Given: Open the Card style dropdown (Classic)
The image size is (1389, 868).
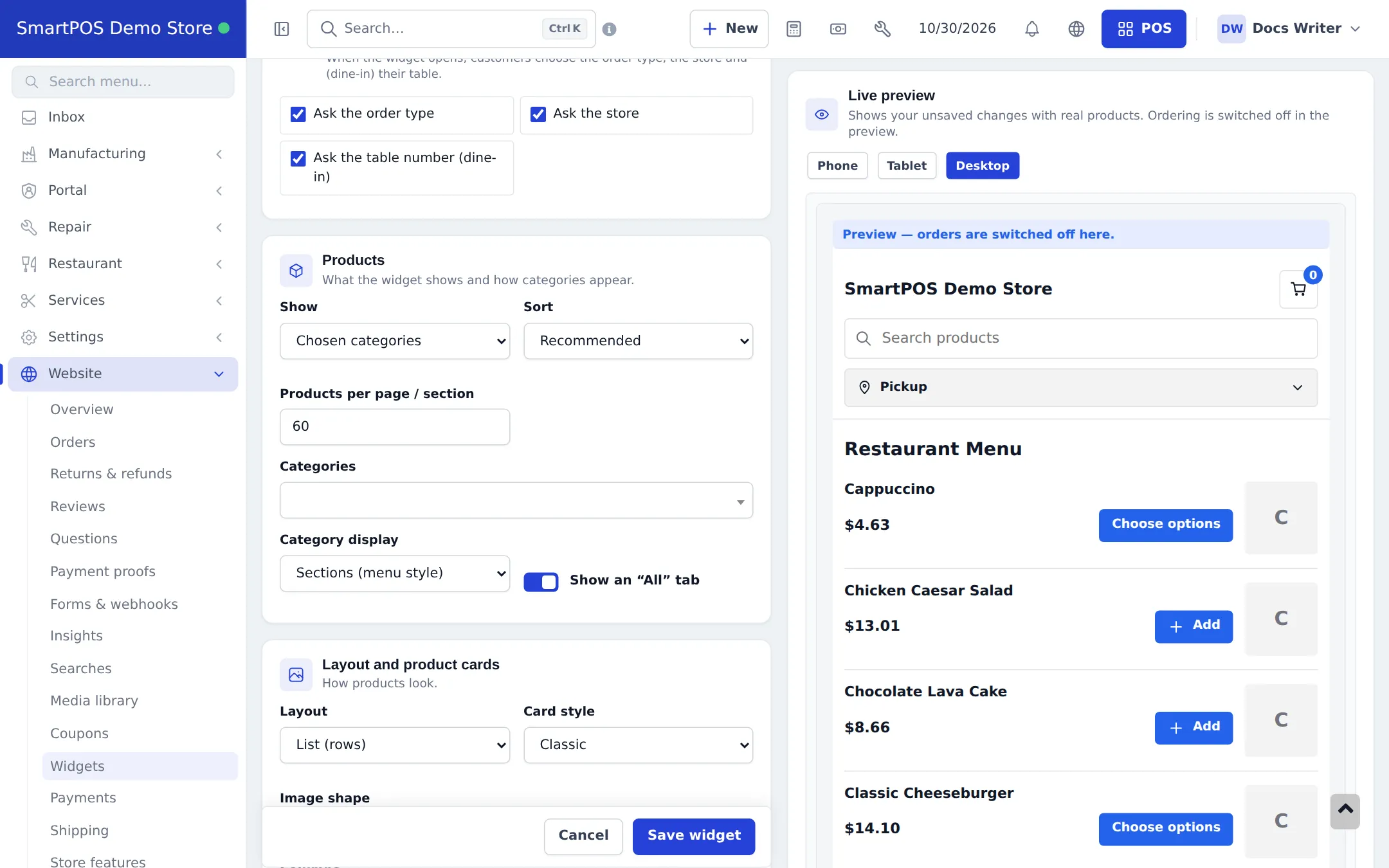Looking at the screenshot, I should (x=639, y=745).
